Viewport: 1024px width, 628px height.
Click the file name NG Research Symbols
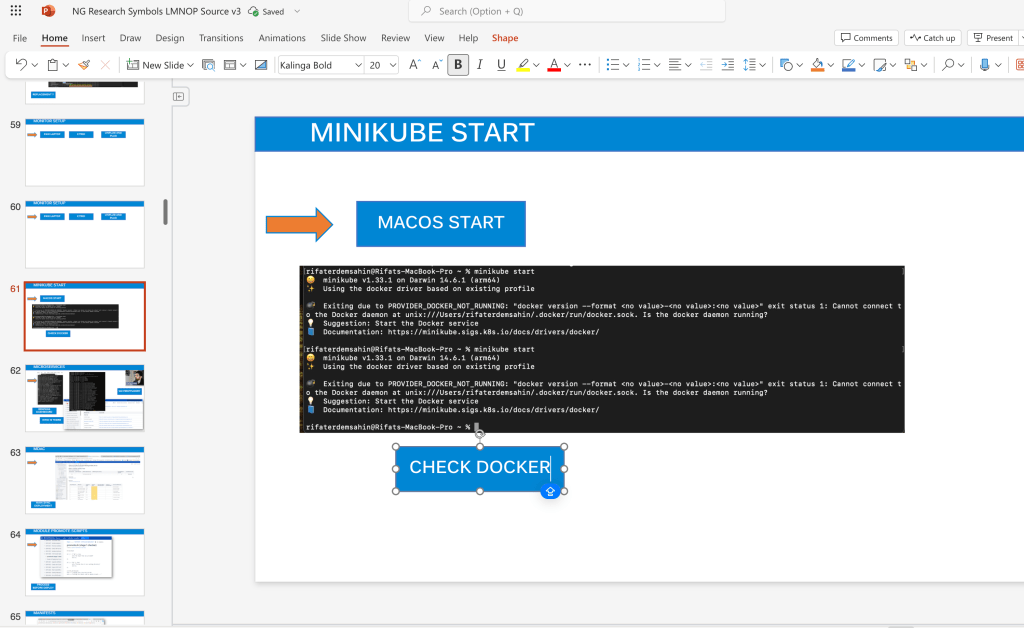(156, 11)
